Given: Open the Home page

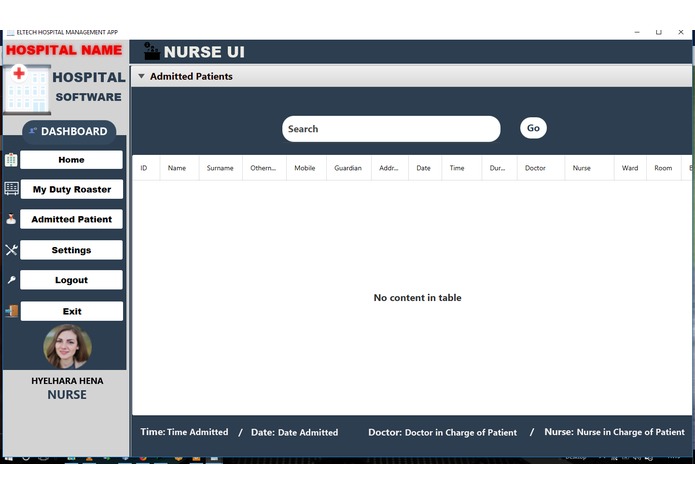Looking at the screenshot, I should tap(71, 159).
